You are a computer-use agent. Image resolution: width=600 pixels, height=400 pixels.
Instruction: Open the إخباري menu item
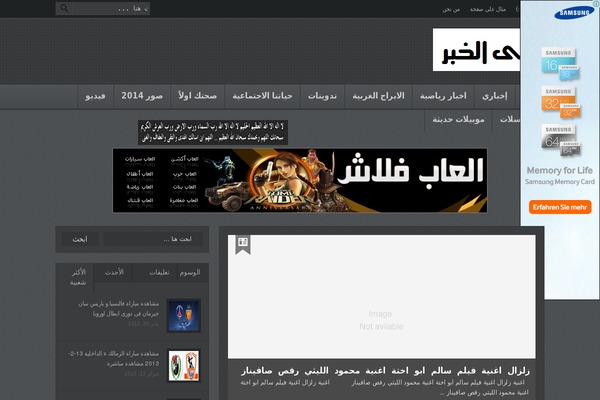495,96
